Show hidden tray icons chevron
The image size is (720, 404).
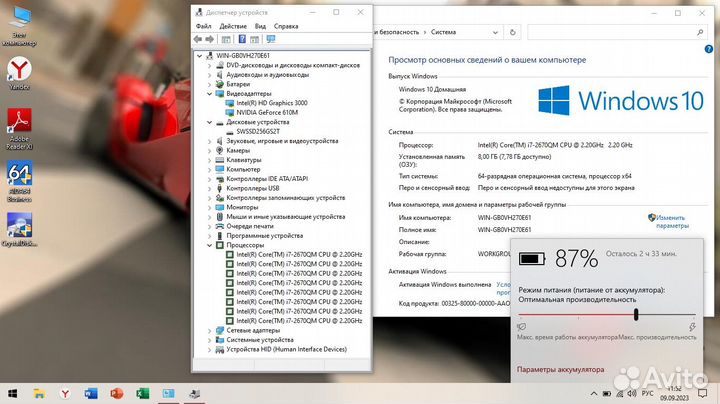[594, 394]
